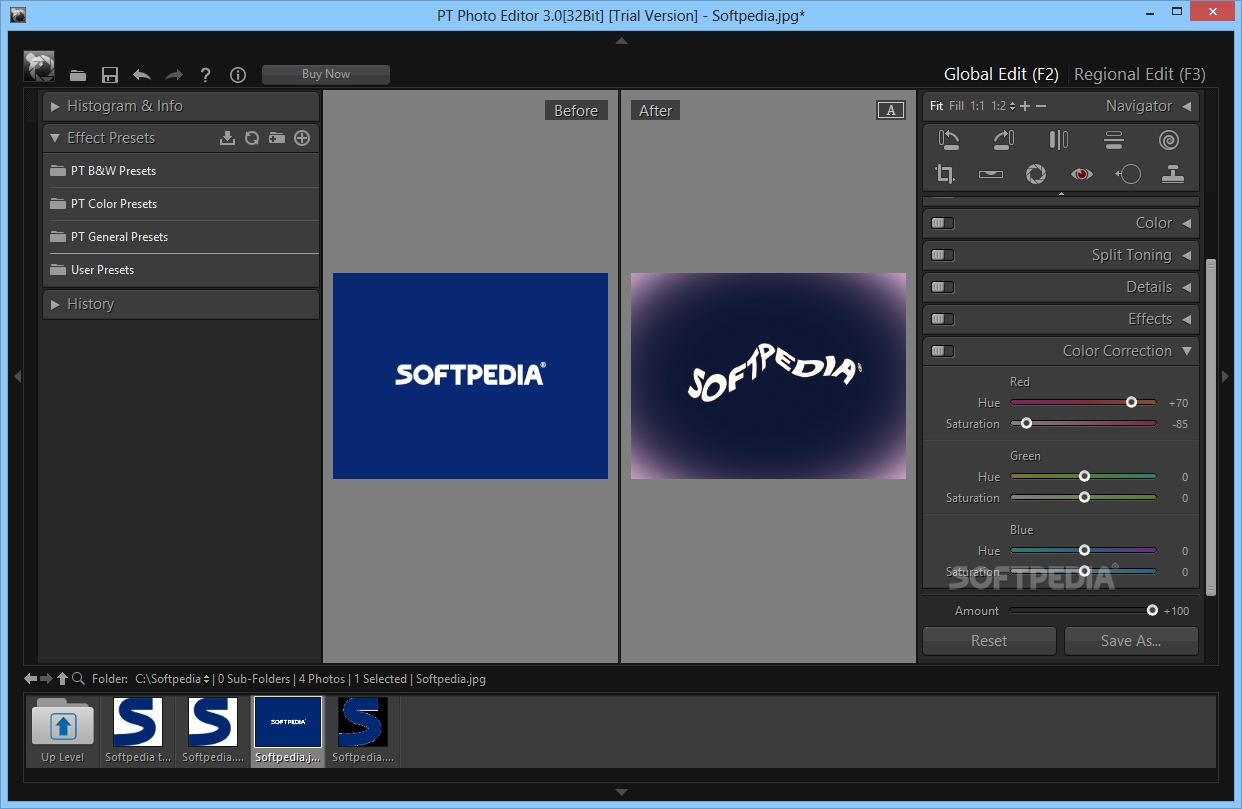Switch to Regional Edit (F3) tab
The height and width of the screenshot is (809, 1242).
1140,74
